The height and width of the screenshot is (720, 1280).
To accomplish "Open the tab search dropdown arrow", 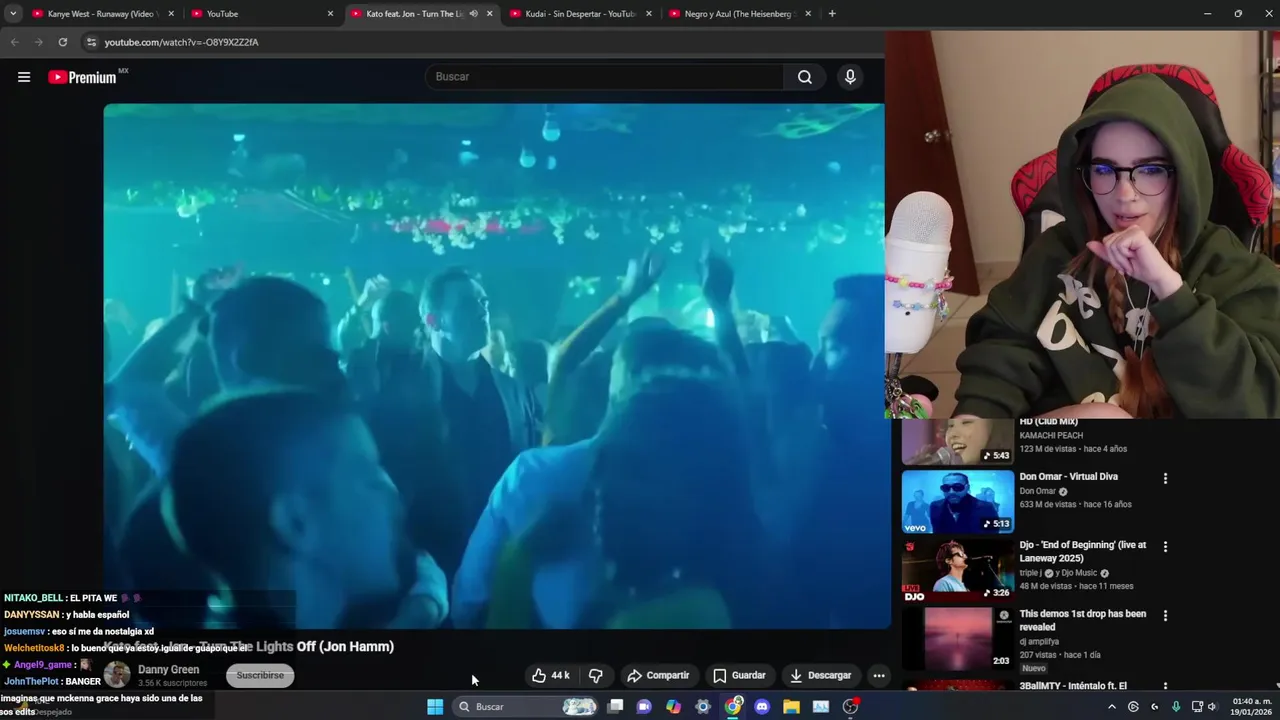I will point(13,14).
